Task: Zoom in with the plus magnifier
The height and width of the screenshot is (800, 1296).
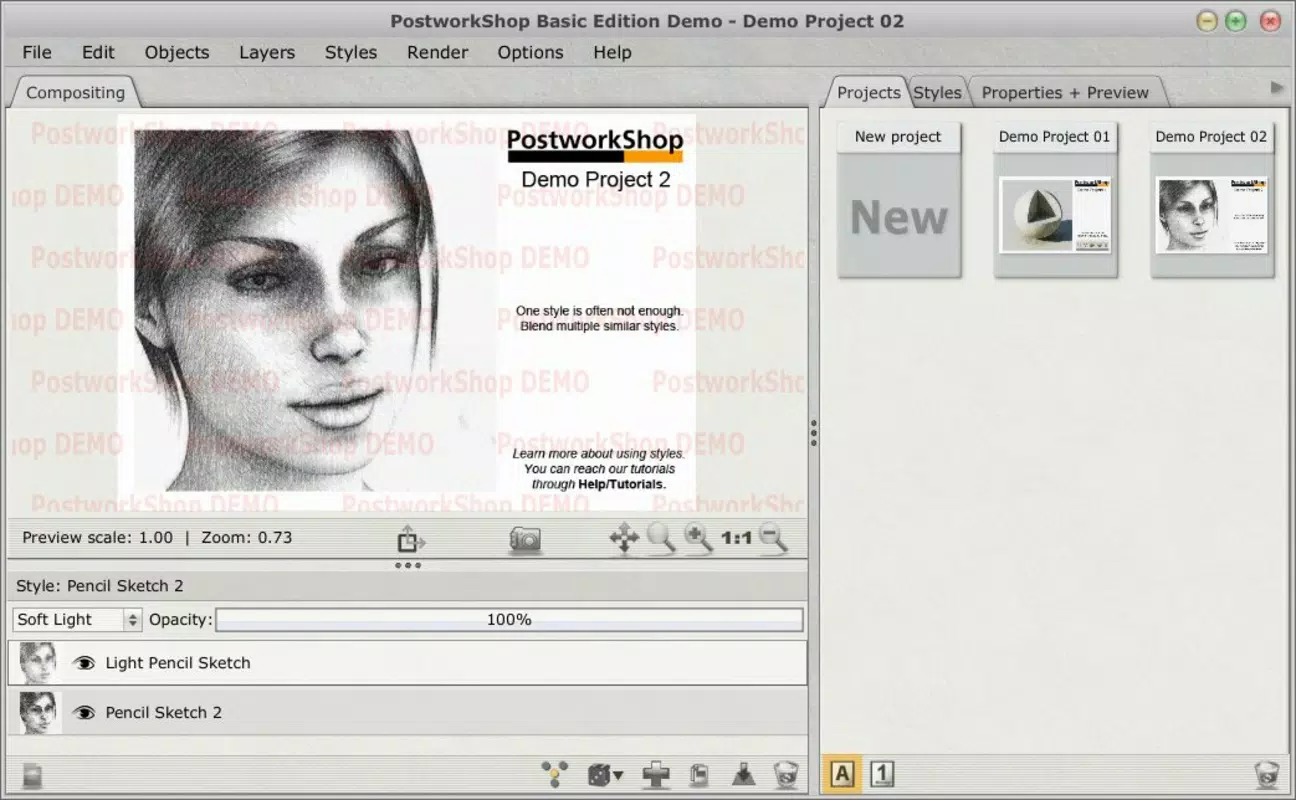Action: (x=698, y=539)
